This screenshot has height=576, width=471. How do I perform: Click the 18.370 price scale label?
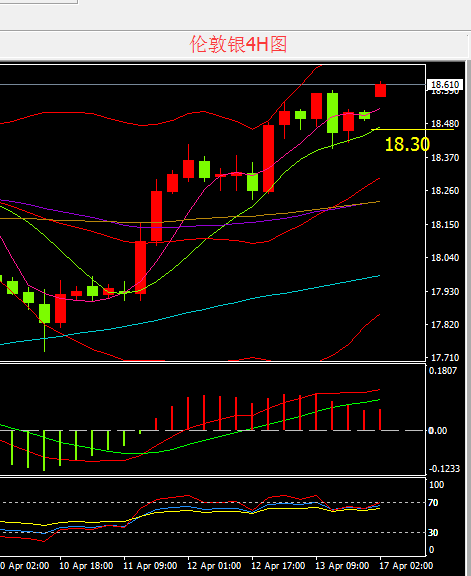445,158
